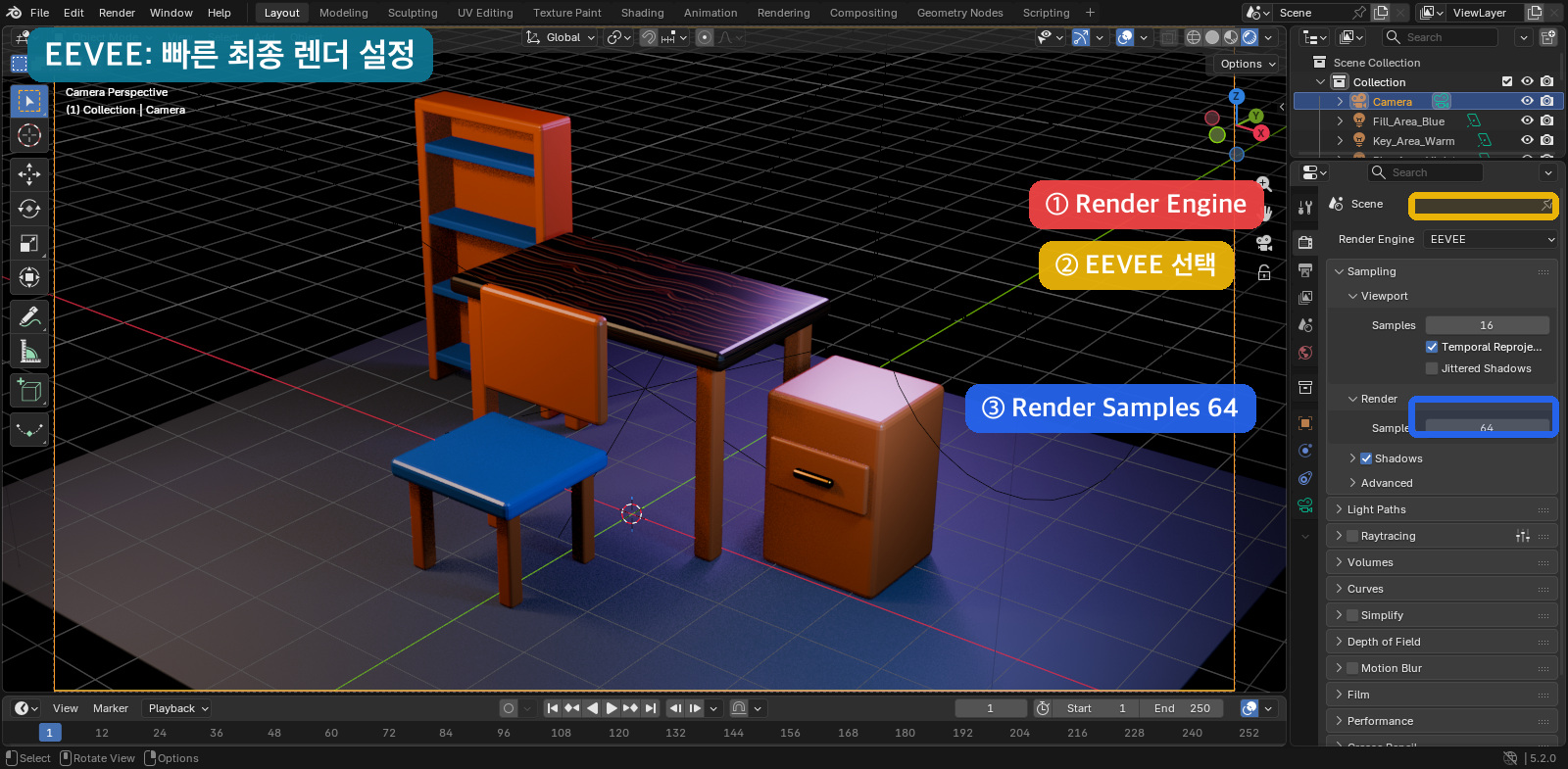This screenshot has height=769, width=1568.
Task: Collapse the Sampling panel
Action: click(1340, 271)
